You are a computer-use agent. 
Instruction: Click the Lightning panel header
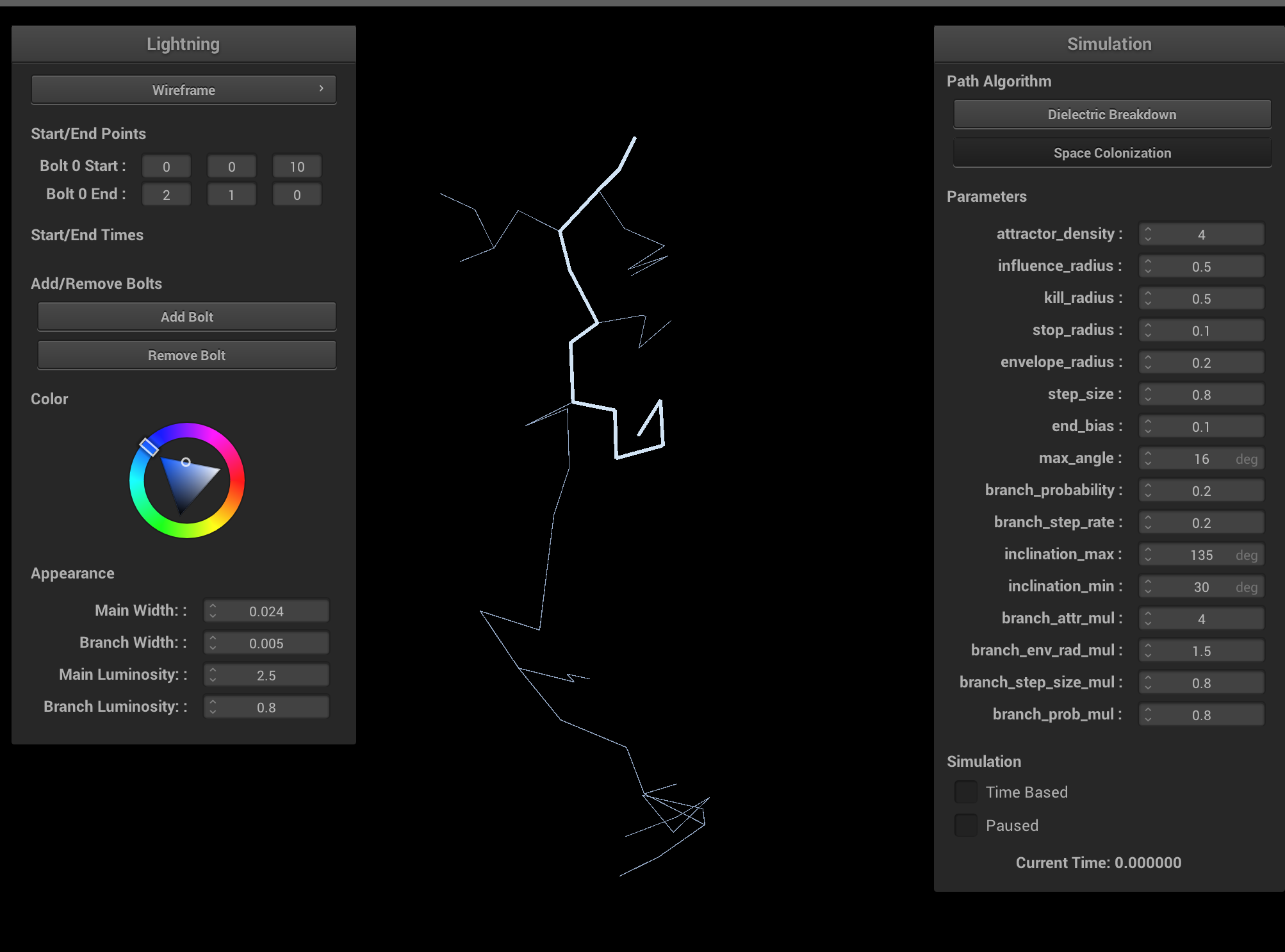(183, 44)
